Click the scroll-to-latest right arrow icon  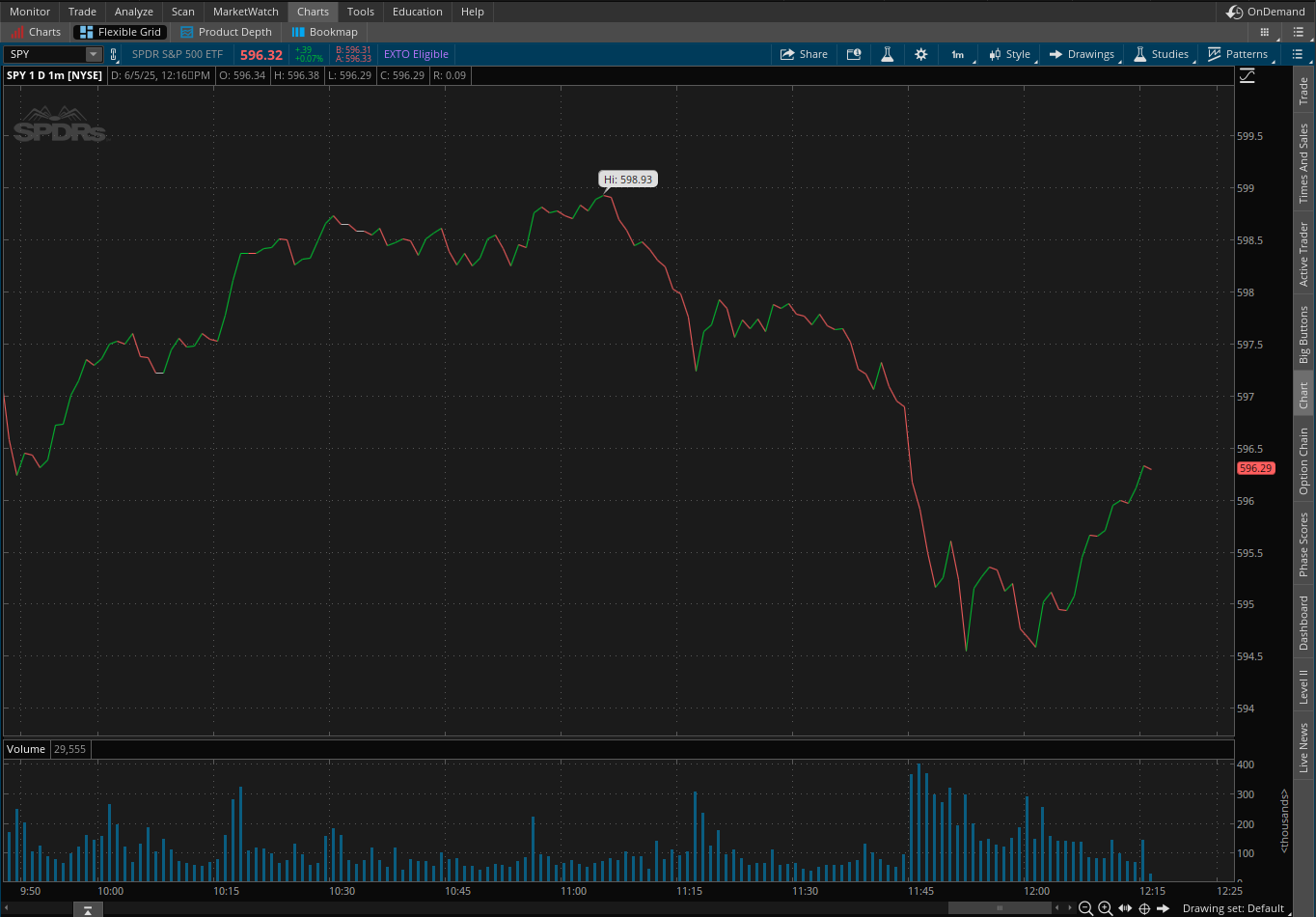(1163, 908)
